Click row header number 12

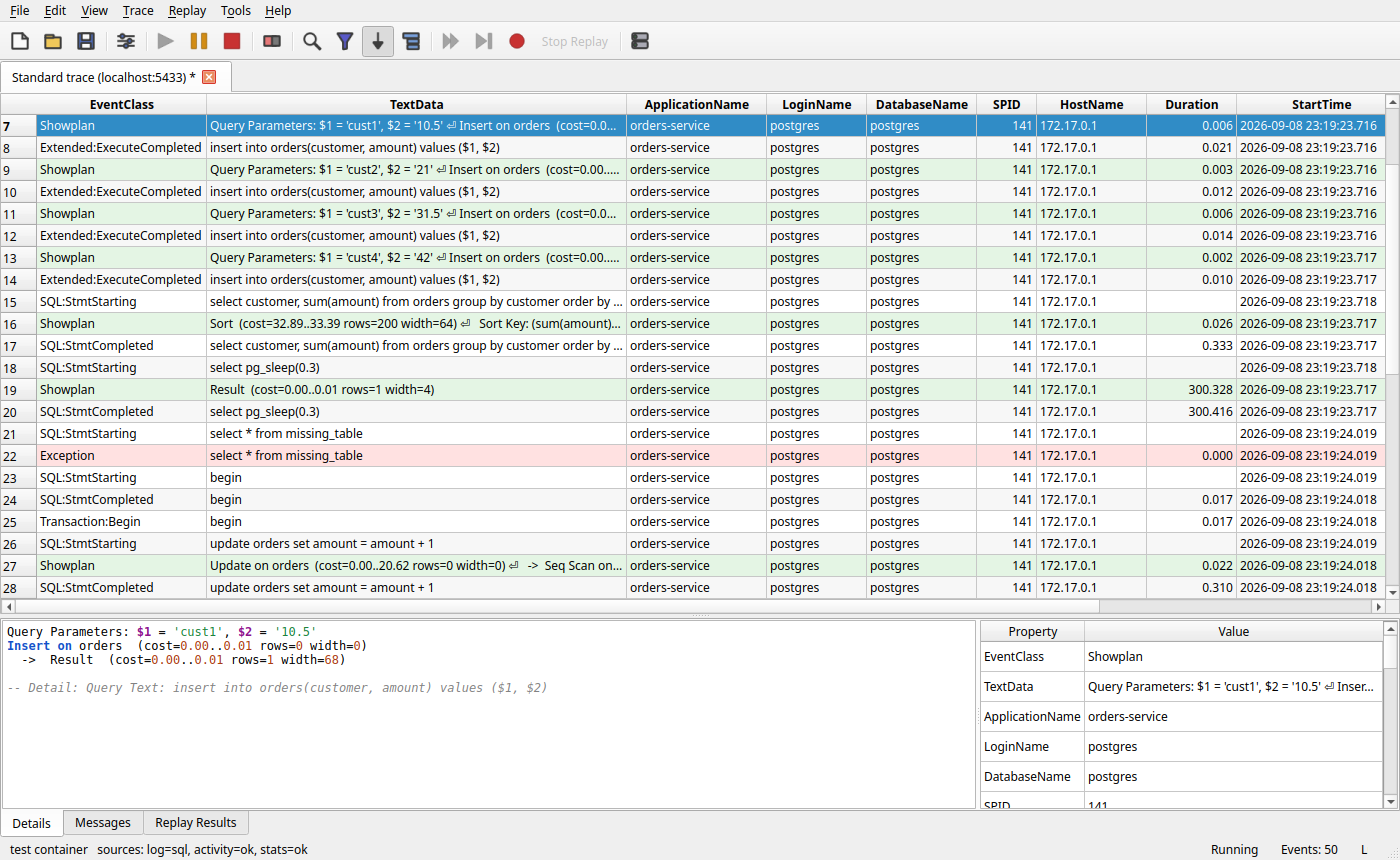[x=18, y=235]
